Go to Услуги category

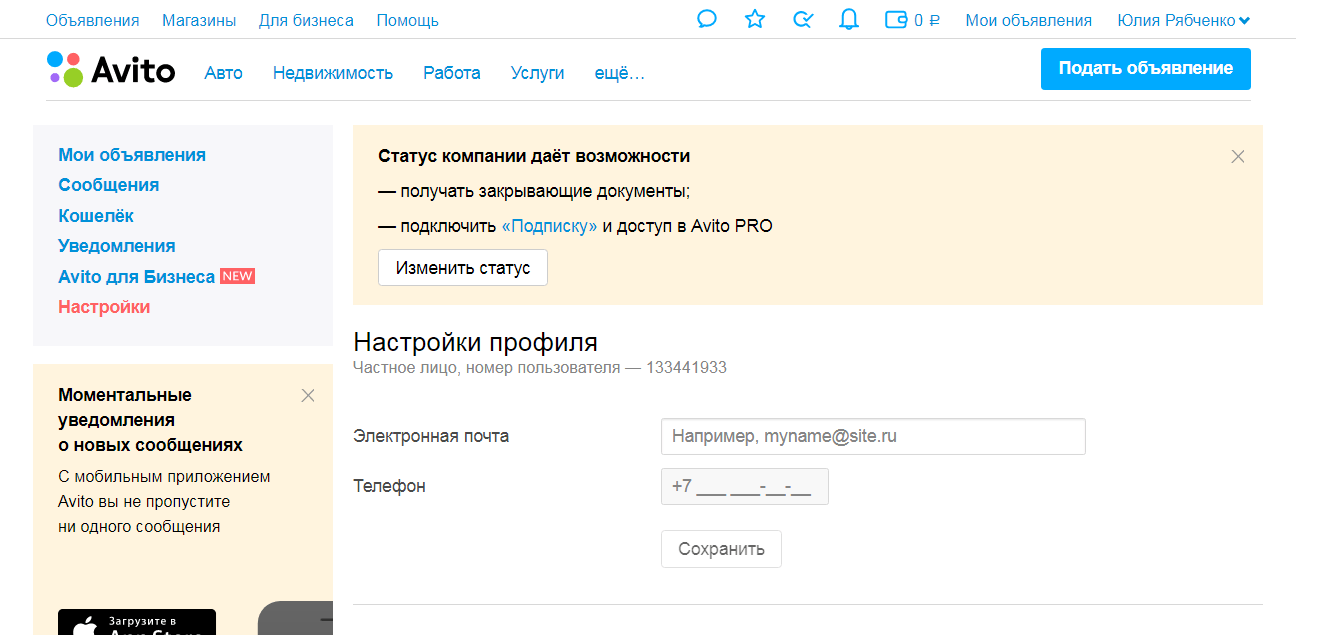tap(537, 73)
